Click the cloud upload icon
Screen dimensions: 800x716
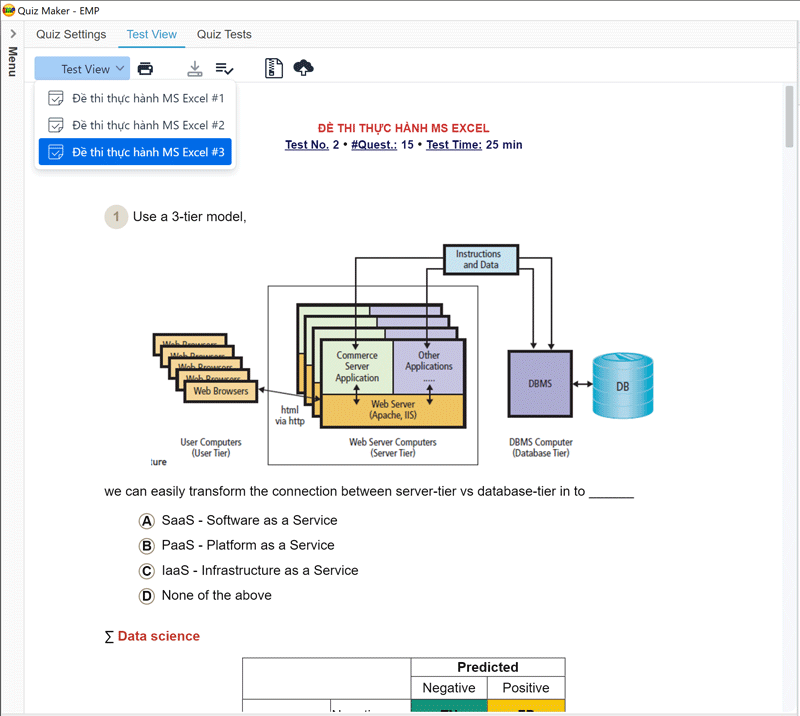point(303,68)
